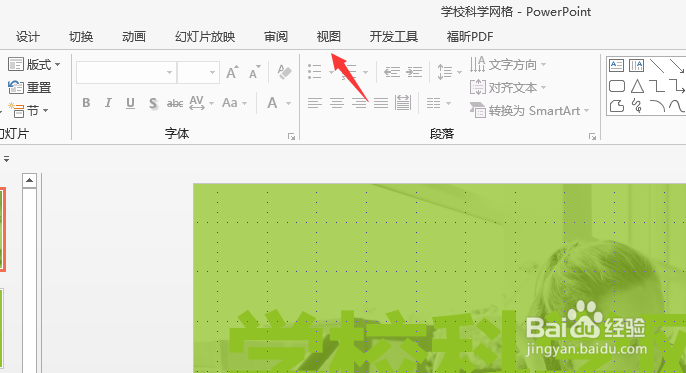Image resolution: width=686 pixels, height=373 pixels.
Task: Select the text box shape
Action: pos(616,66)
